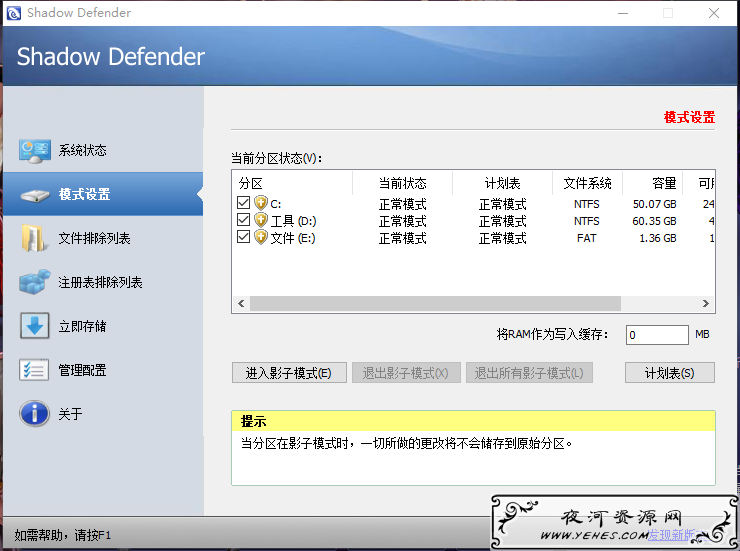Image resolution: width=740 pixels, height=551 pixels.
Task: Click the scroll left arrow of partition list
Action: pos(241,303)
